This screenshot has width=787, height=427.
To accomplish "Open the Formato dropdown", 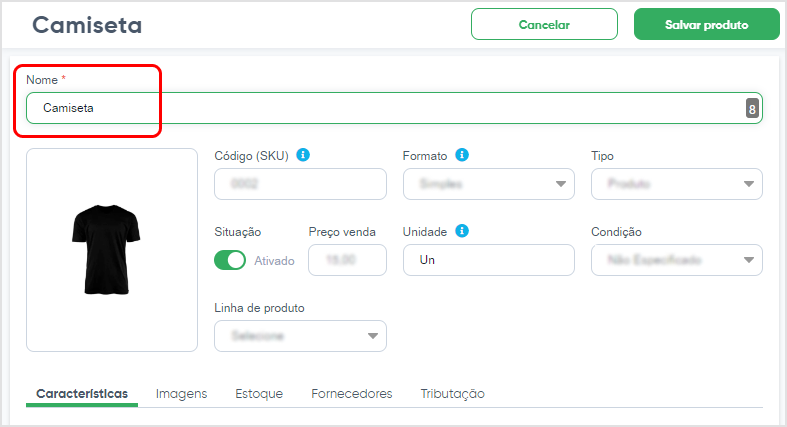I will click(488, 184).
